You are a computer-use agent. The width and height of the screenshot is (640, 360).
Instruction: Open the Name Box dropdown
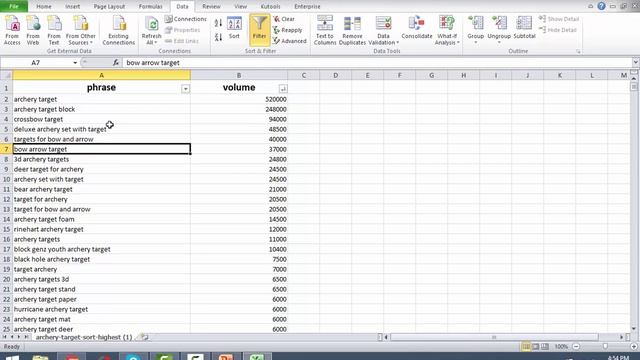(x=75, y=63)
